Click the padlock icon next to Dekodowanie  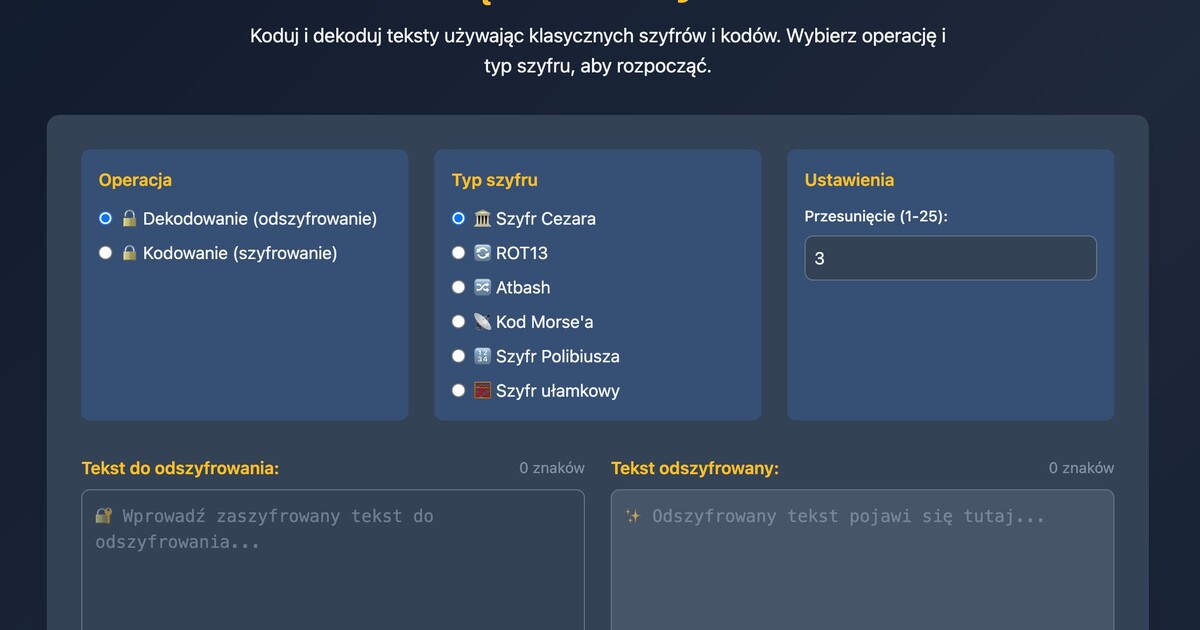coord(129,218)
